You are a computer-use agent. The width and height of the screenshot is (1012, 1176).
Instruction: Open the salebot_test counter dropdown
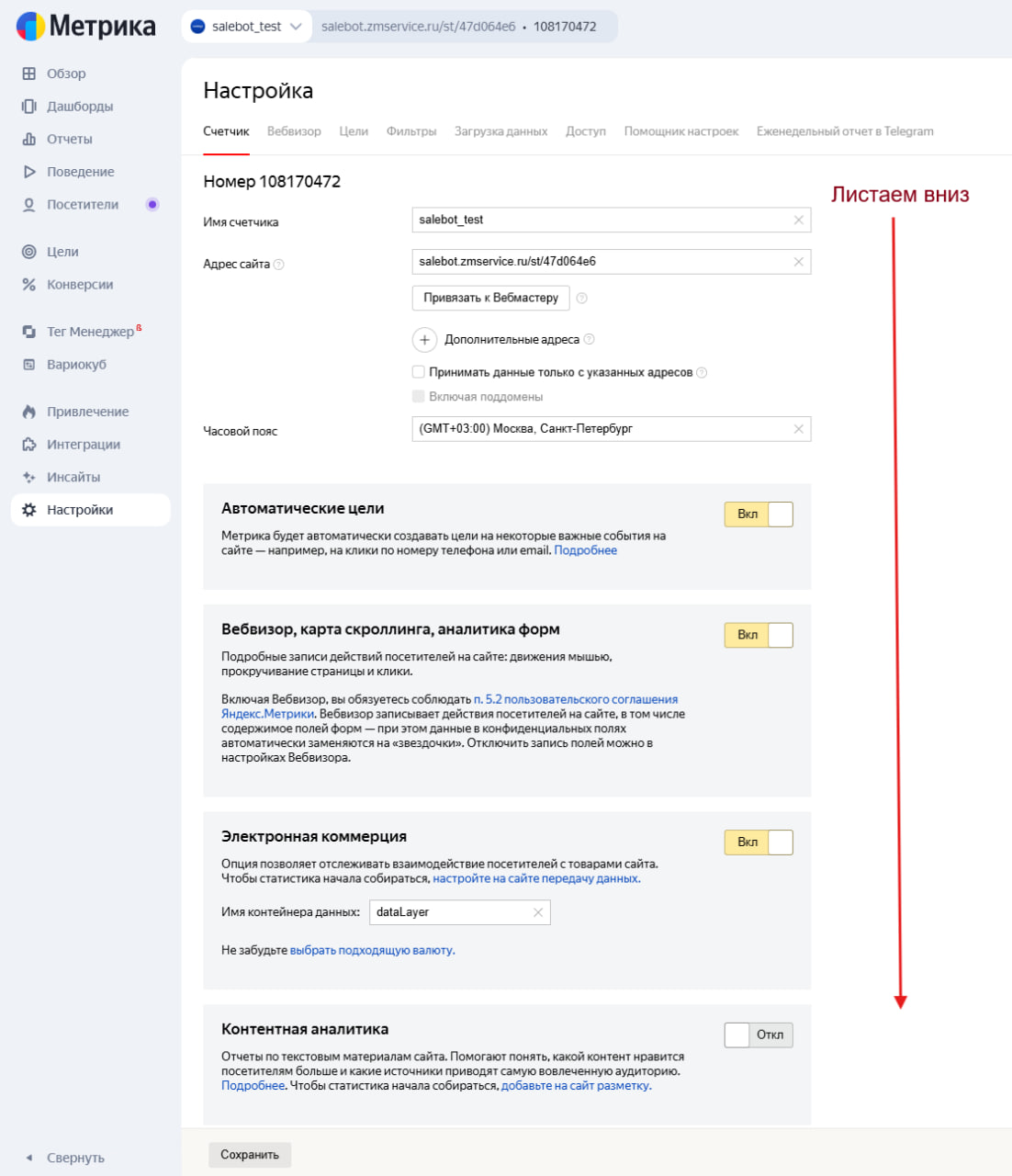point(246,27)
